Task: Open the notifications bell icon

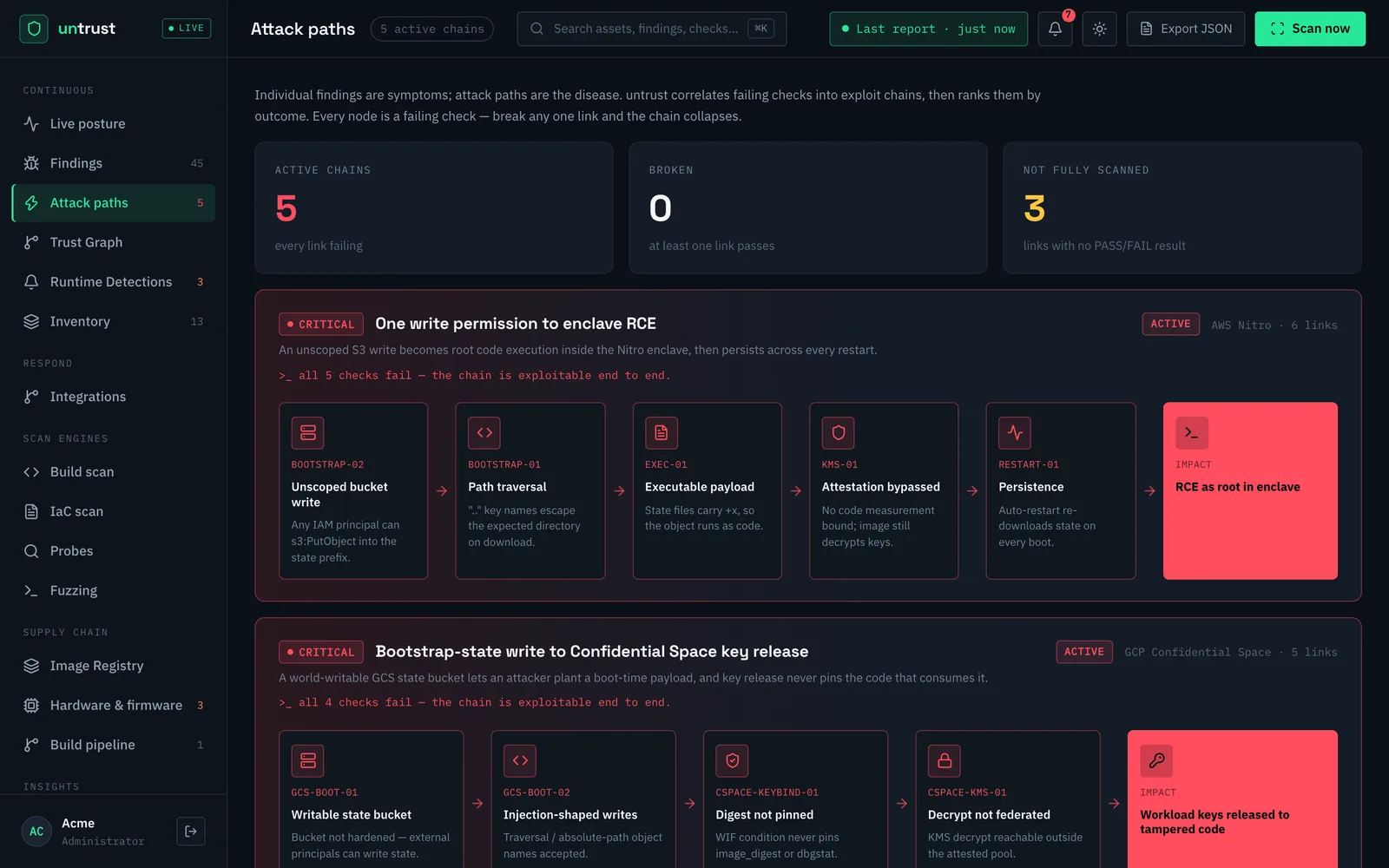Action: [x=1055, y=29]
